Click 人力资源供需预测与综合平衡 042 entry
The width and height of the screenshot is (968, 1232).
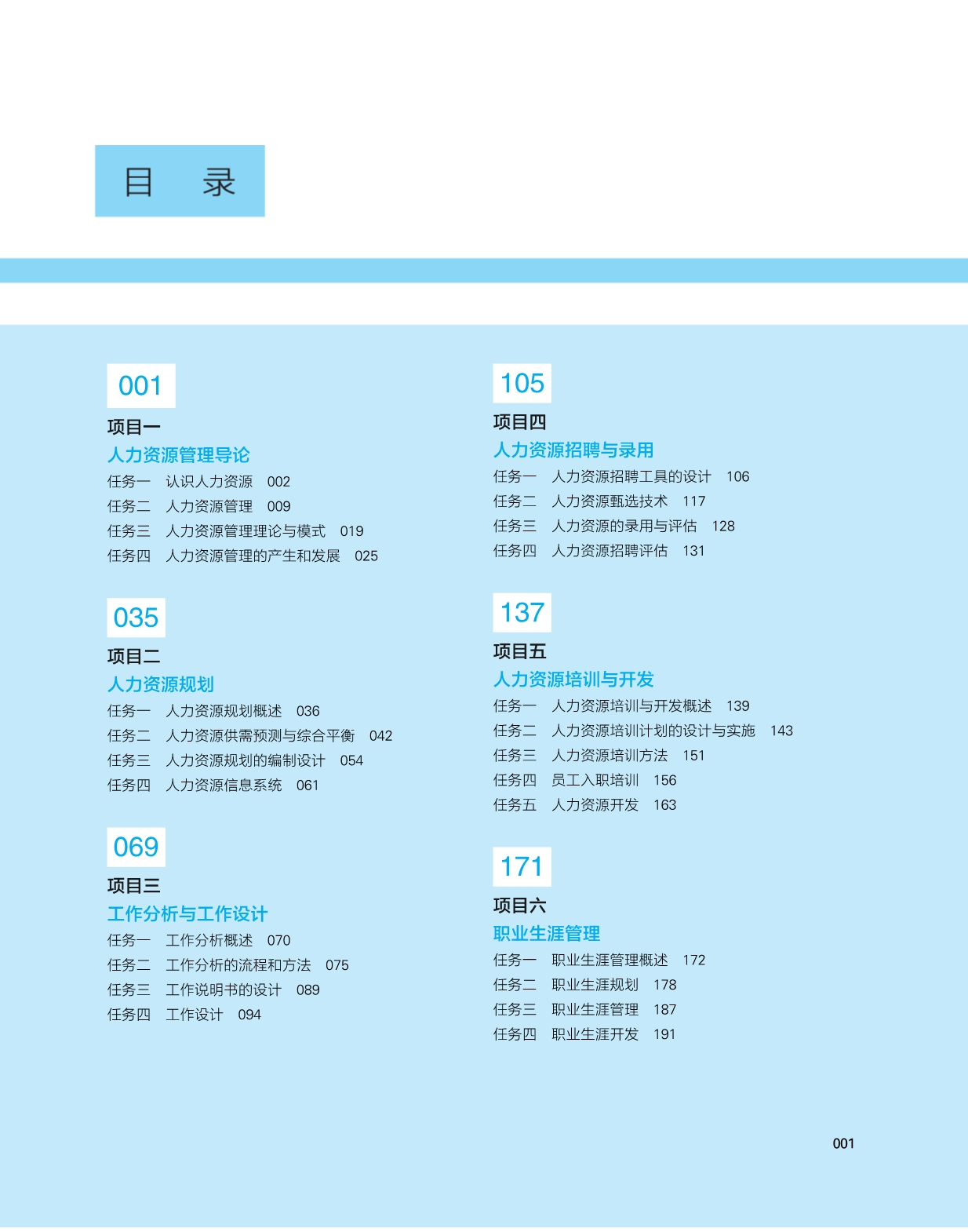pyautogui.click(x=249, y=736)
